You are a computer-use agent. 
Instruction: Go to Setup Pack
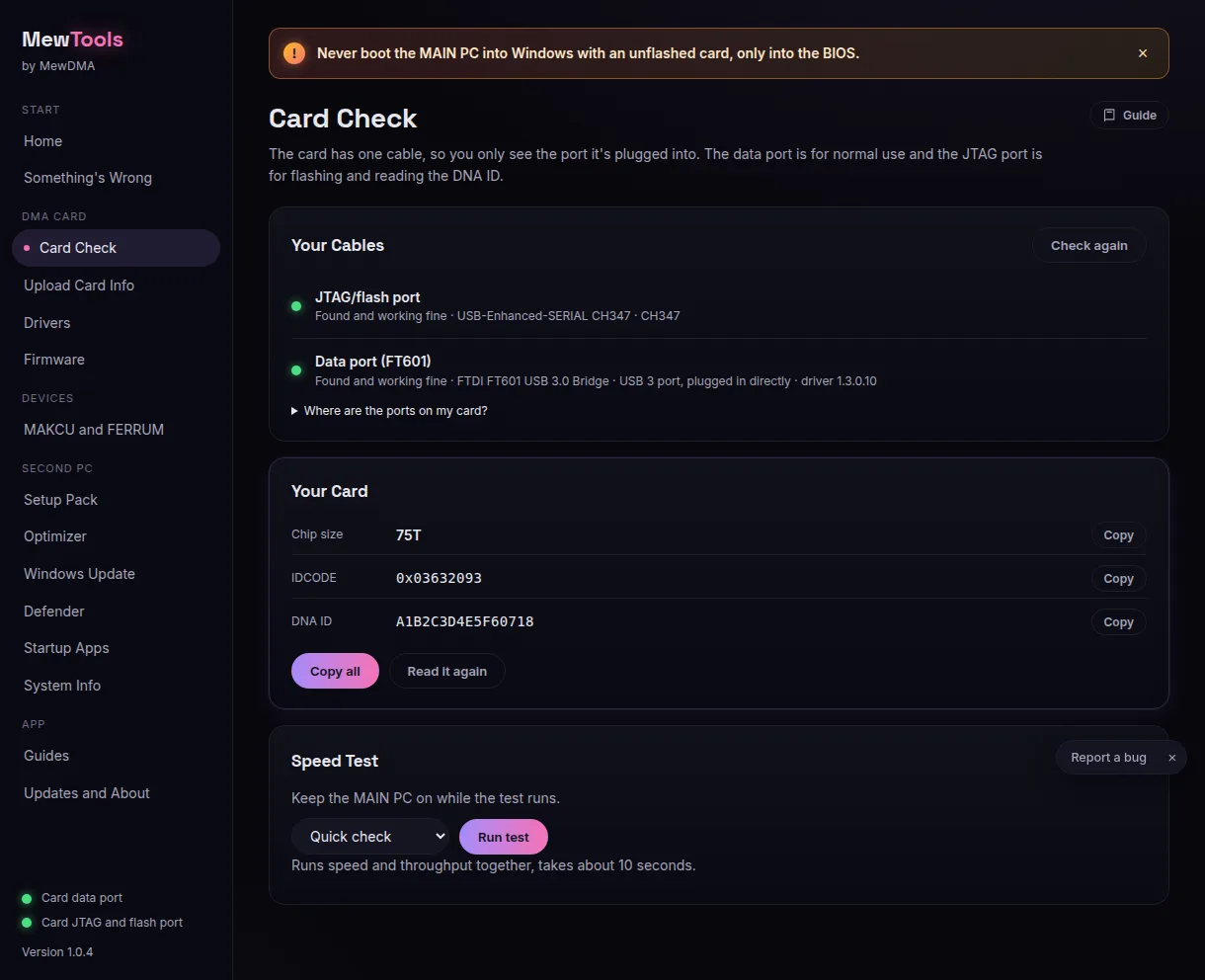[x=116, y=500]
